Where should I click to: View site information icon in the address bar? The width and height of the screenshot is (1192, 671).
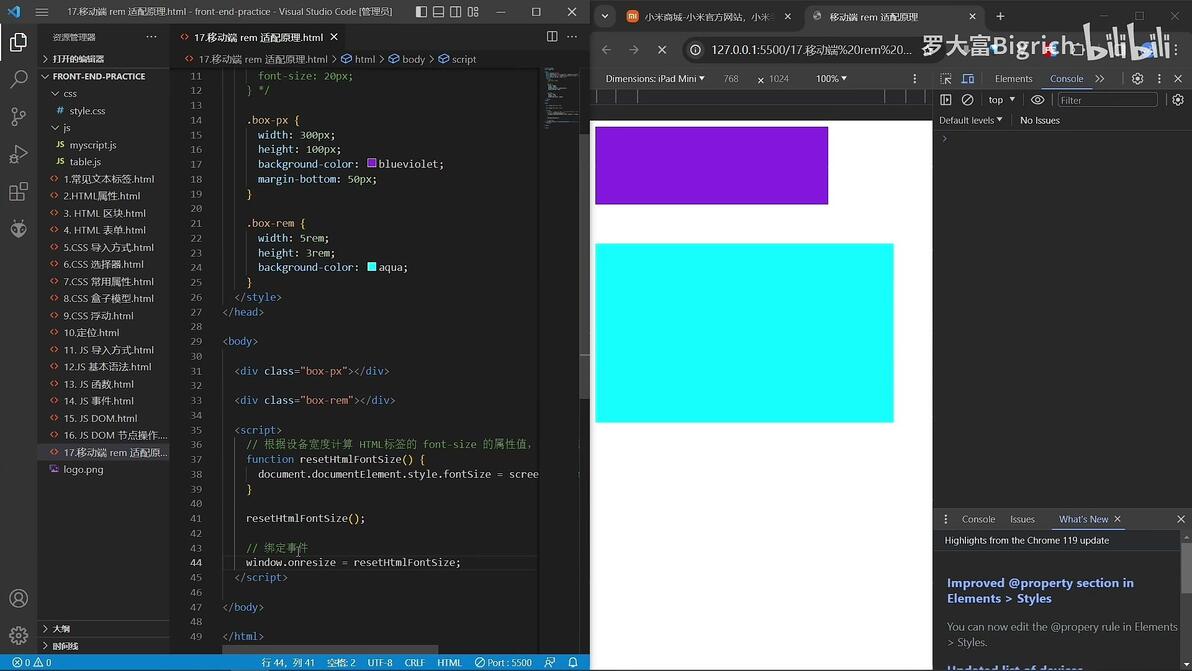[695, 49]
